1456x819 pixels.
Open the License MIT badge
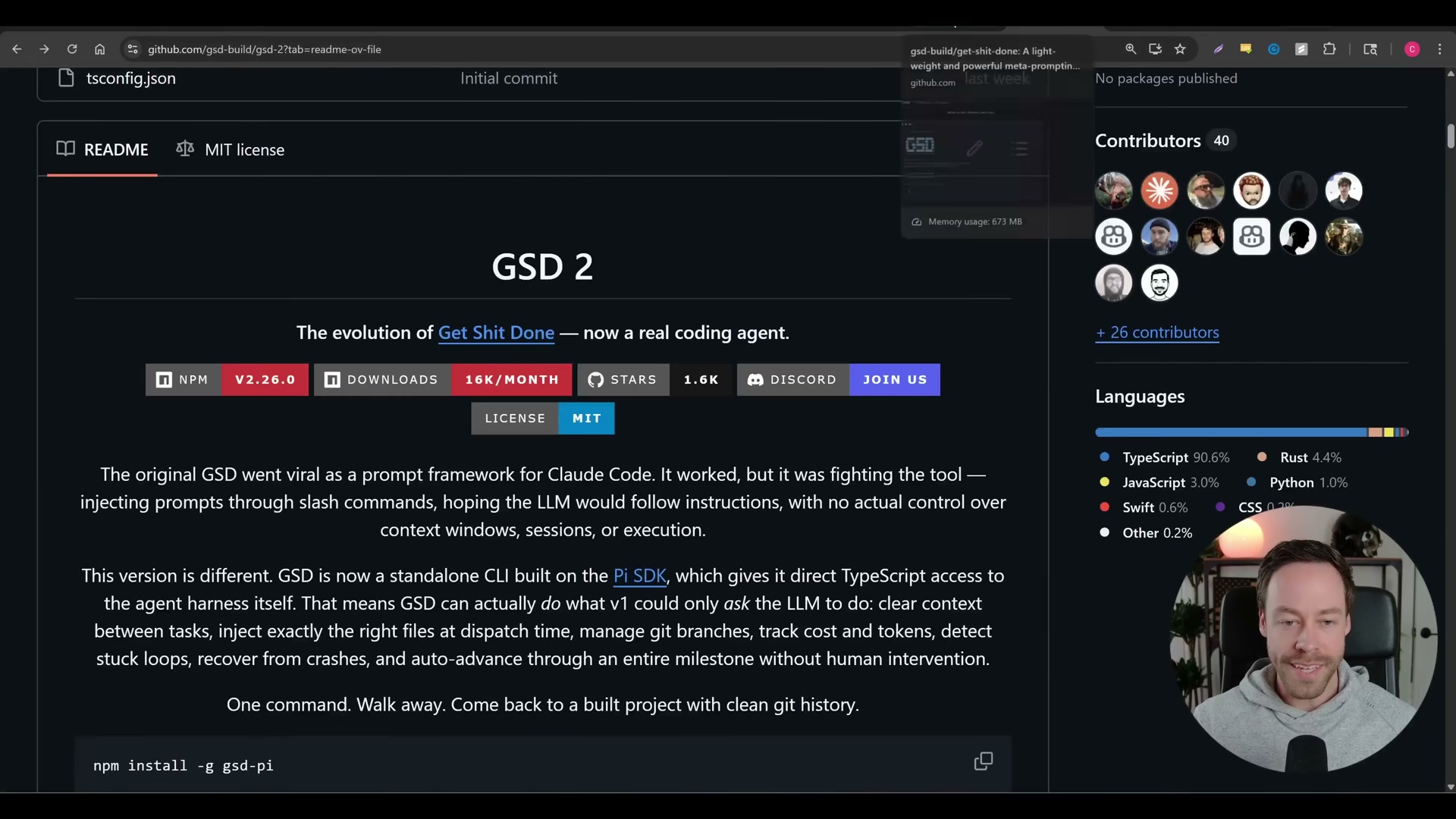(543, 419)
